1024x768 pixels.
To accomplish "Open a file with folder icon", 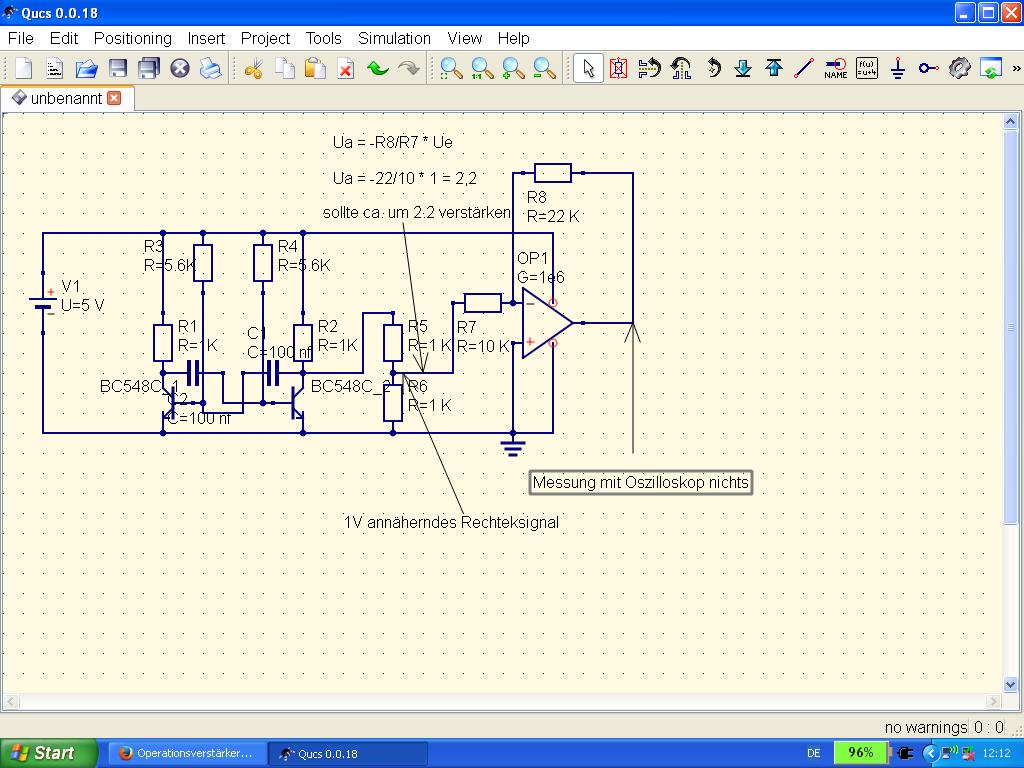I will pyautogui.click(x=86, y=68).
